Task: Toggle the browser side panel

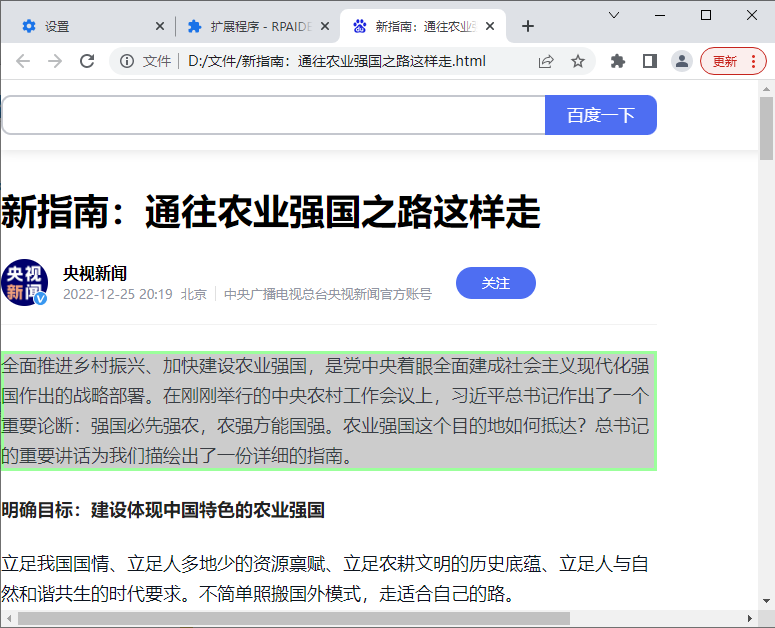Action: tap(650, 61)
